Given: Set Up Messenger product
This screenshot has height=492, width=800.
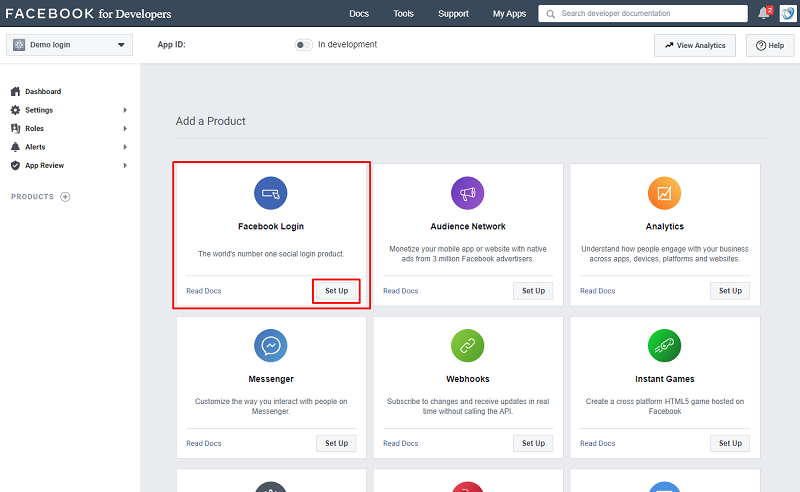Looking at the screenshot, I should click(336, 444).
